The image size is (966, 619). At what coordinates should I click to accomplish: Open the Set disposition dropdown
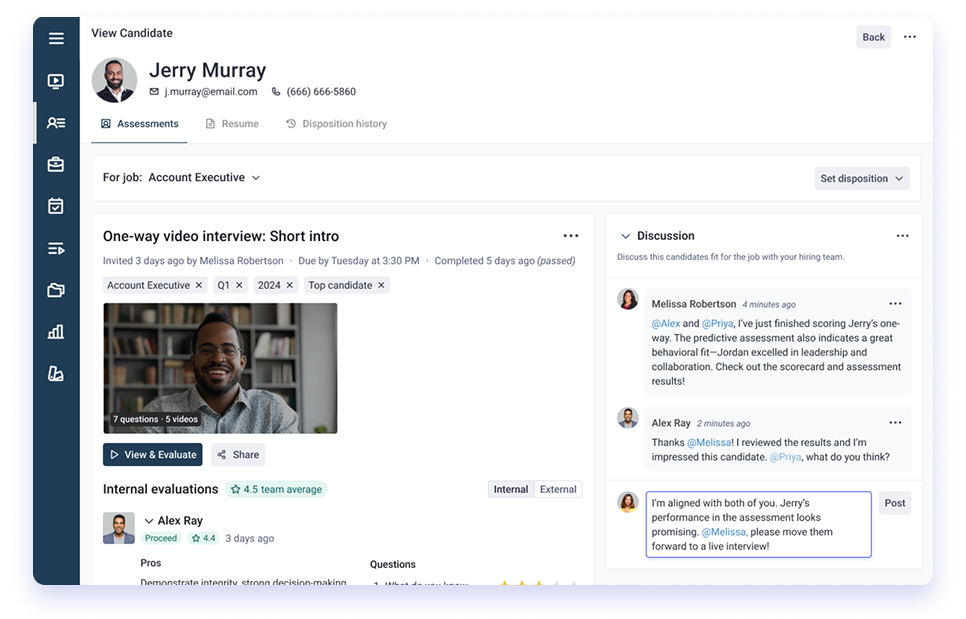point(862,179)
